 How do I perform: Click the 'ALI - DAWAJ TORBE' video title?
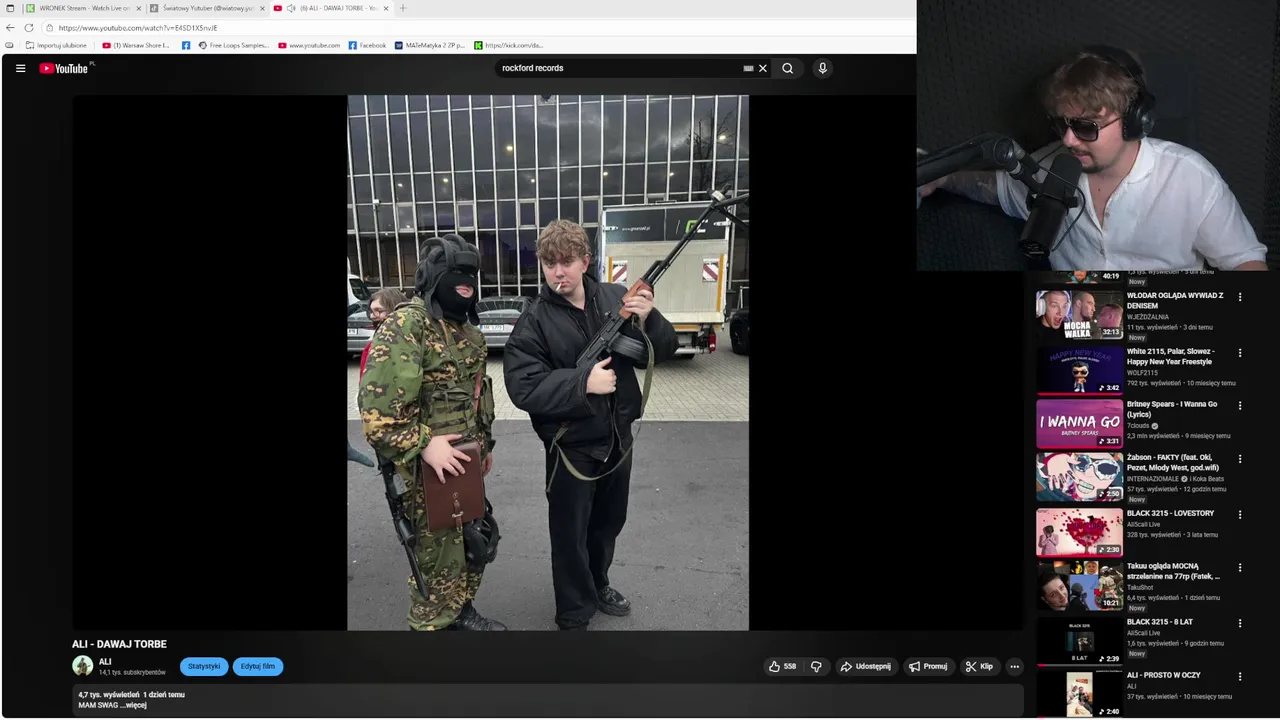[119, 644]
